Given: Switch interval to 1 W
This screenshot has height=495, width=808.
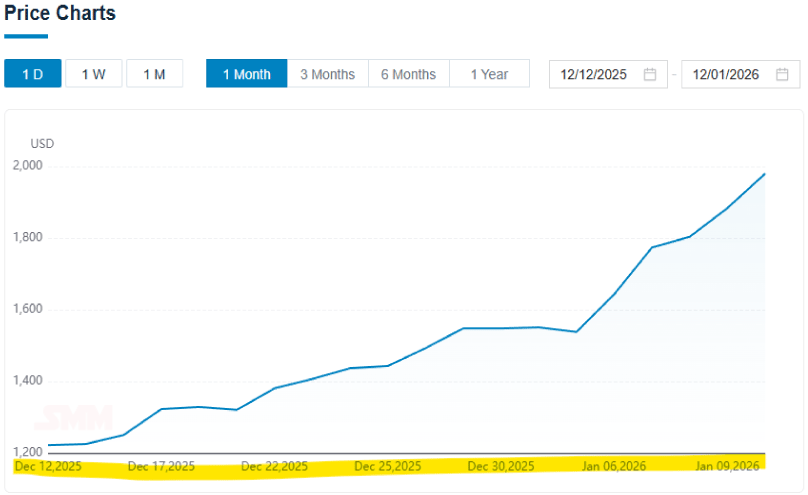Looking at the screenshot, I should (94, 75).
